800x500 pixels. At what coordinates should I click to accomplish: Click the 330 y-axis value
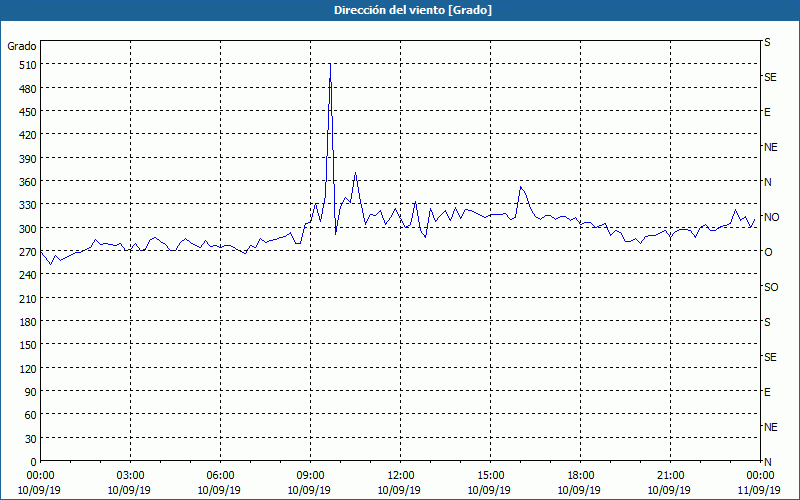click(28, 205)
